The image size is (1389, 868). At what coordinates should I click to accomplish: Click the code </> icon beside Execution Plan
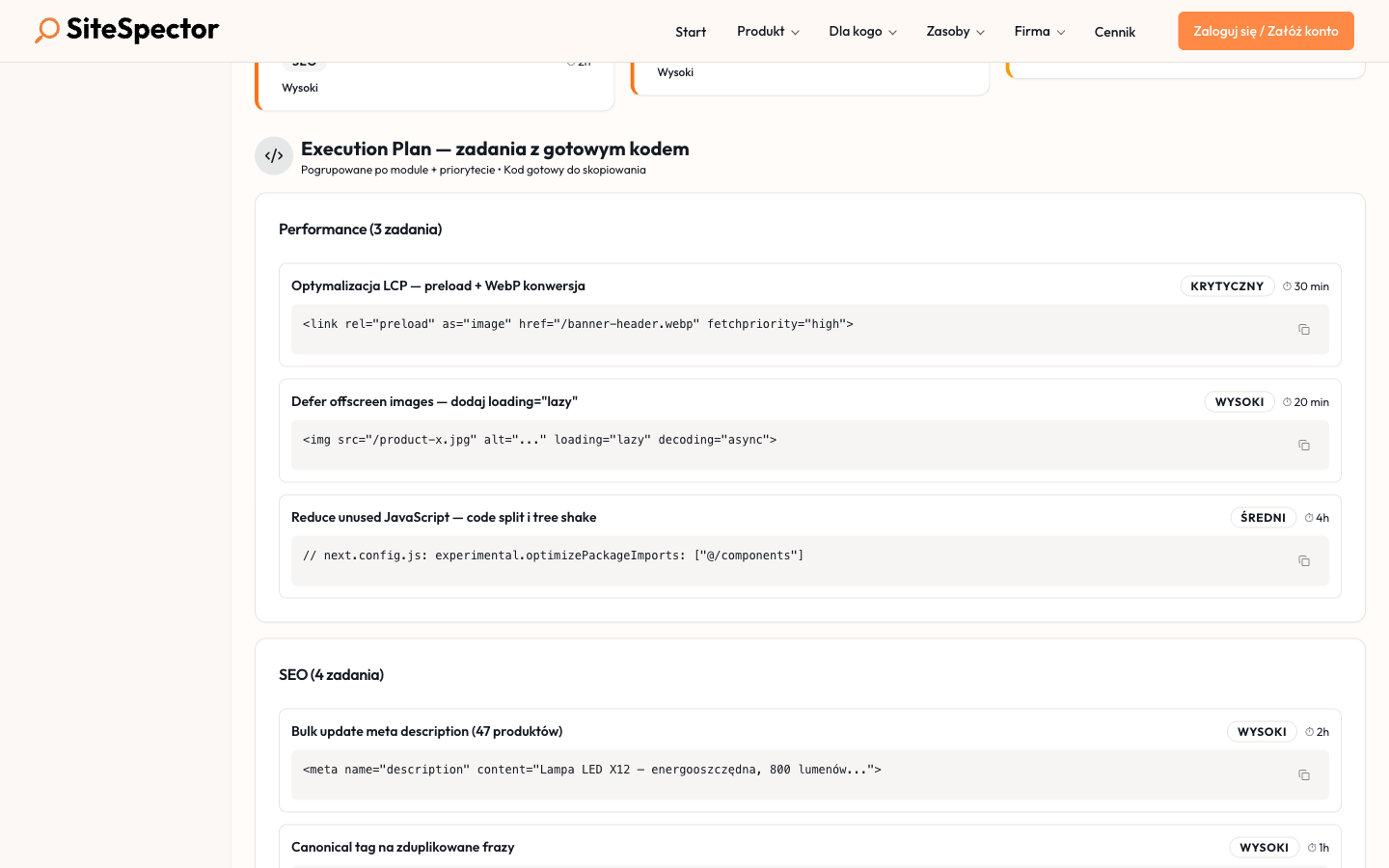274,155
